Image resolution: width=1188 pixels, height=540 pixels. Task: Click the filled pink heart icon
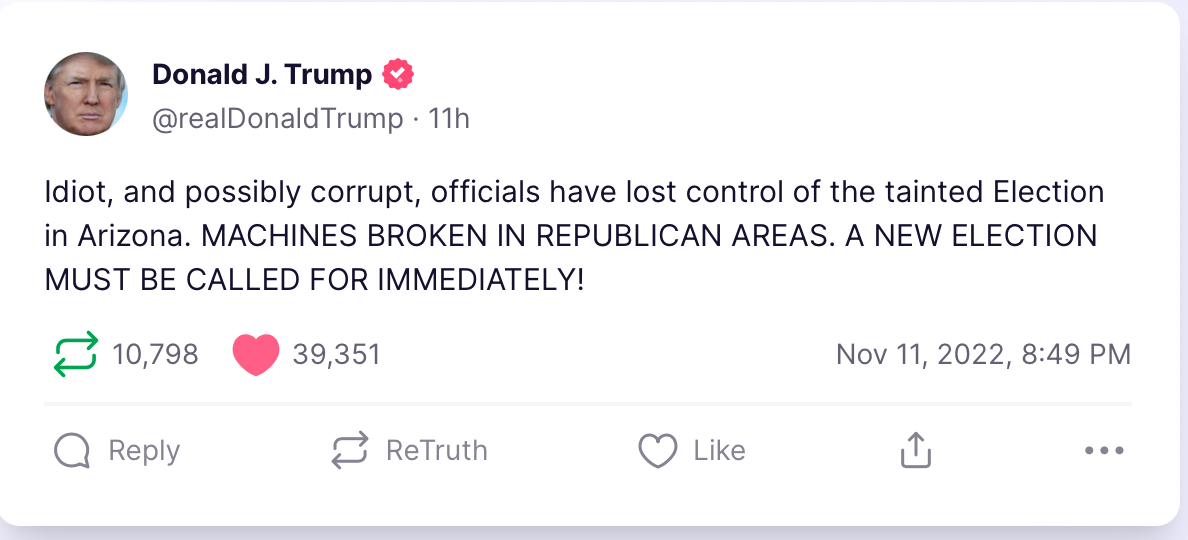pyautogui.click(x=255, y=354)
